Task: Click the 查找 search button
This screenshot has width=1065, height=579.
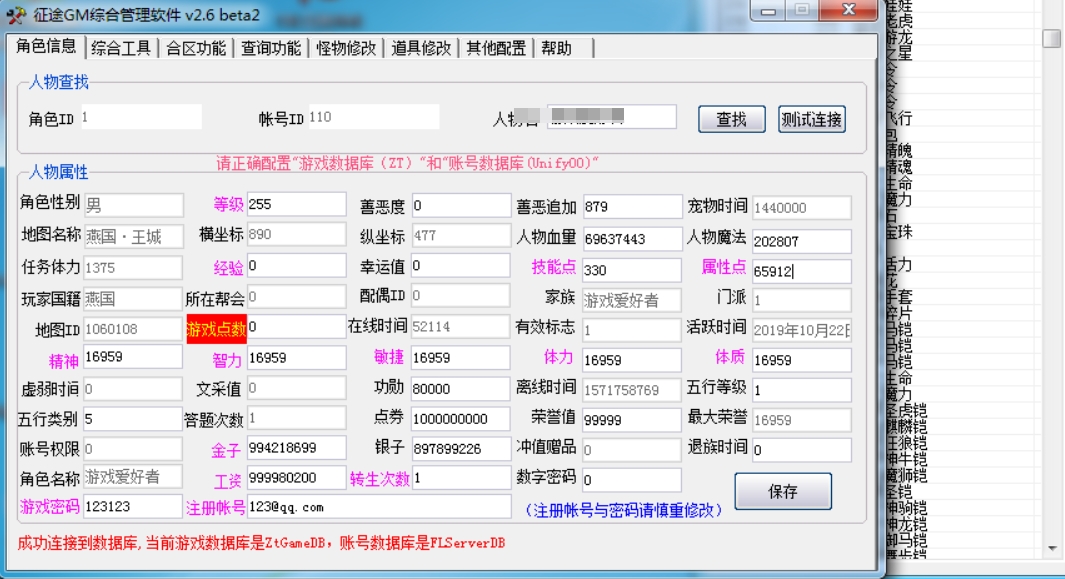Action: pyautogui.click(x=730, y=119)
